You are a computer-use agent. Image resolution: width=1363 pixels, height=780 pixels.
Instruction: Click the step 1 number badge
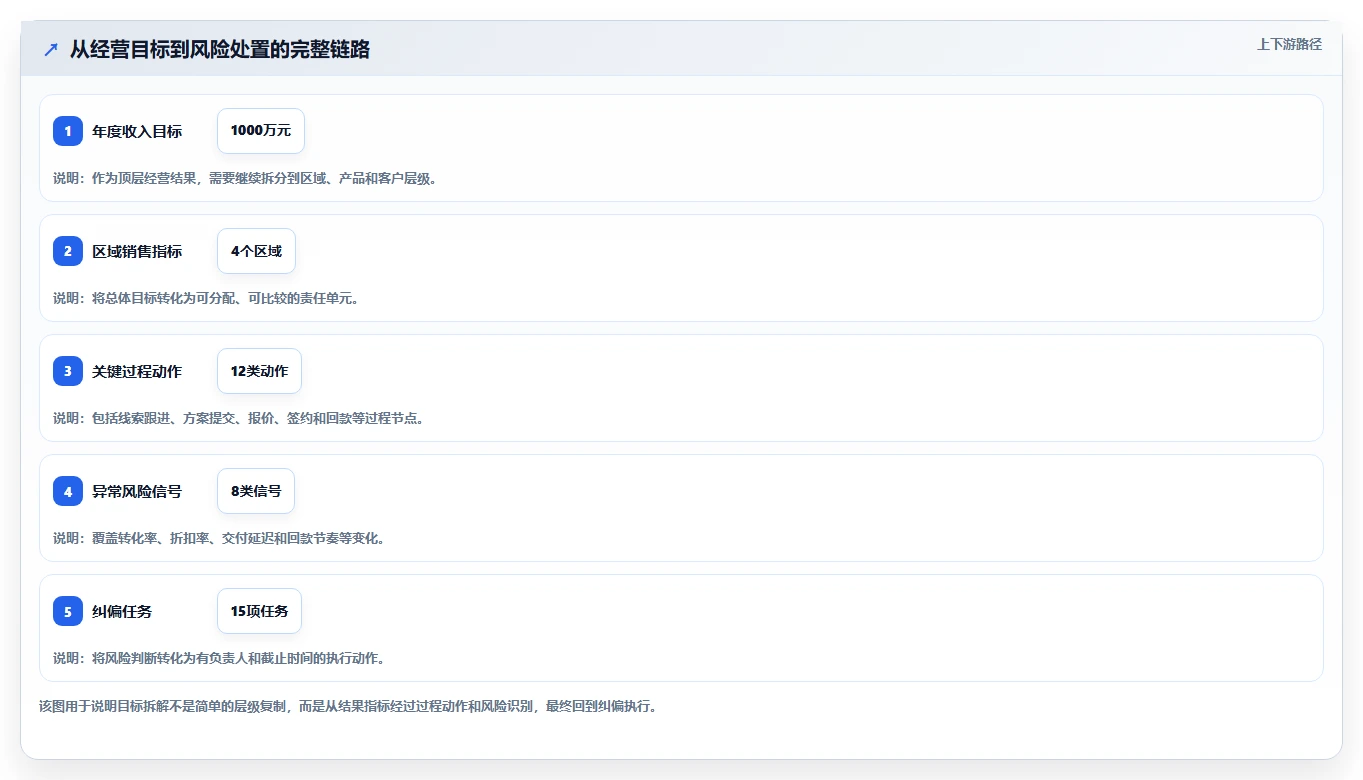68,131
